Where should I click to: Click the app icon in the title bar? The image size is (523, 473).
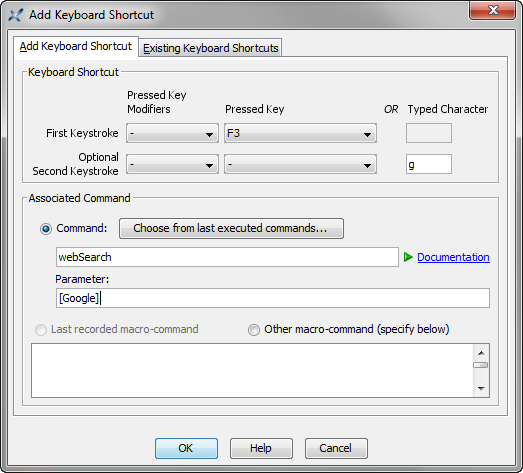click(x=16, y=15)
